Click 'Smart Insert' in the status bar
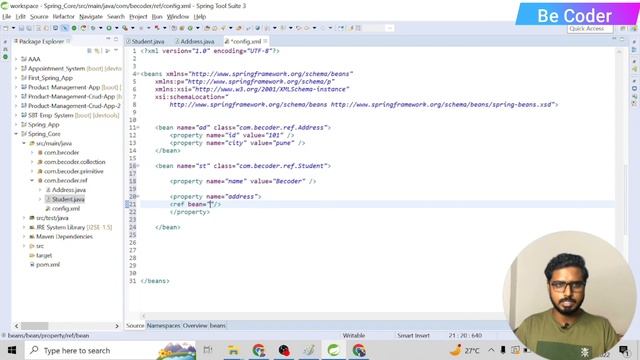This screenshot has width=640, height=360. 413,336
